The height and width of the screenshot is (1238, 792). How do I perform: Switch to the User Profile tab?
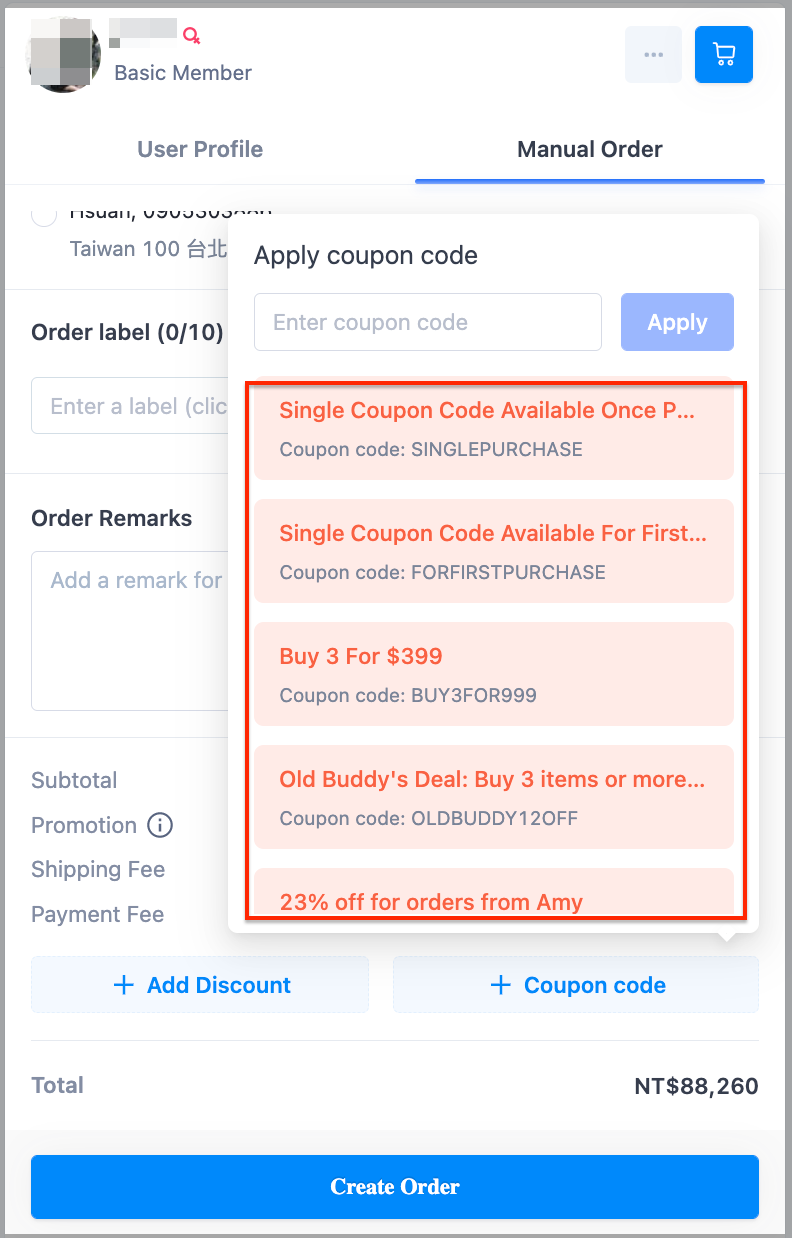click(x=200, y=149)
